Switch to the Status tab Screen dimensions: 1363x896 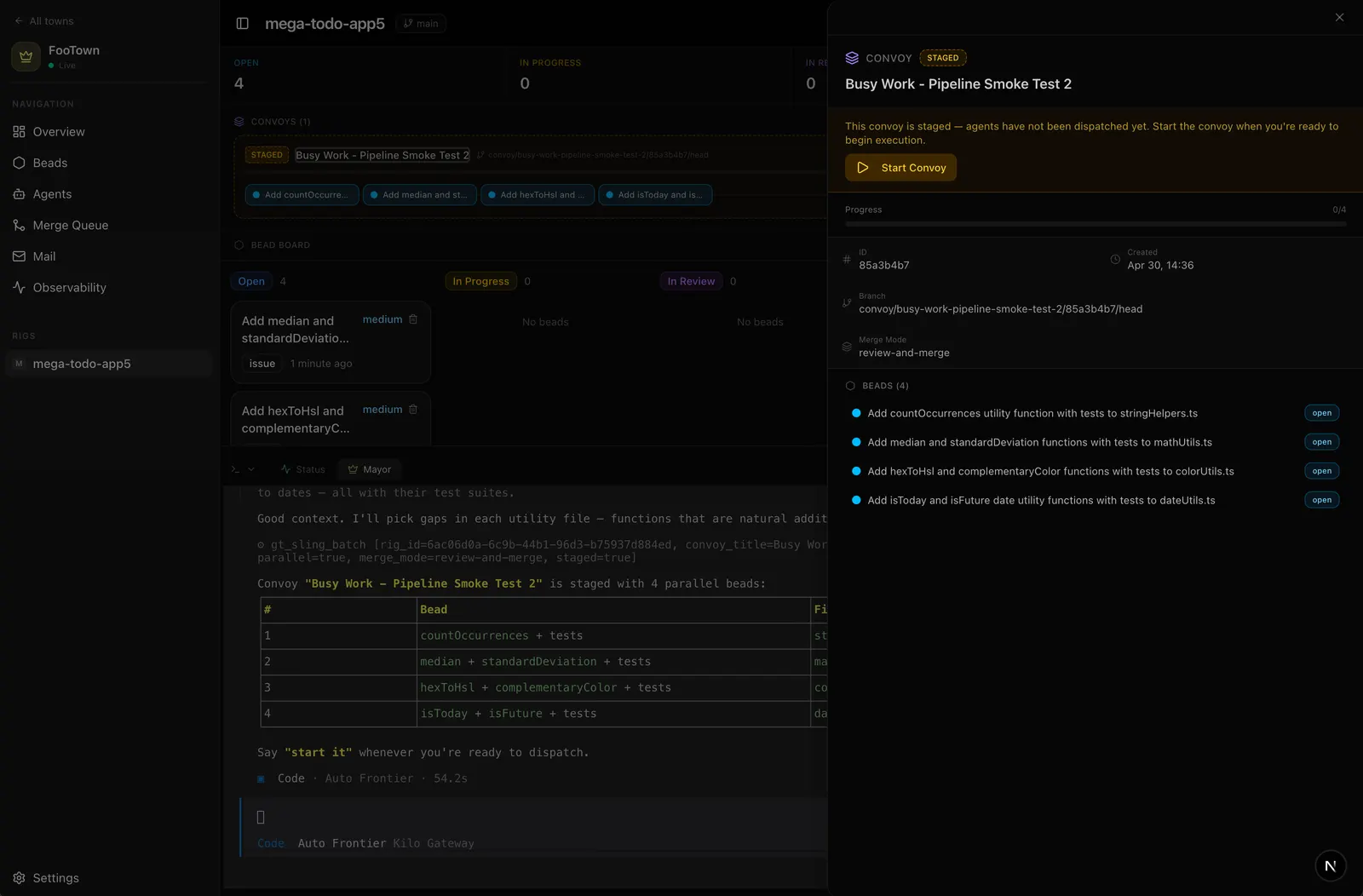(x=302, y=469)
